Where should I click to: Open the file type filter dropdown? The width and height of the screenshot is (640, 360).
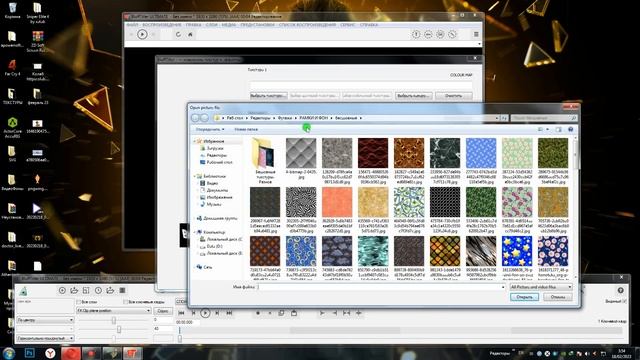(540, 287)
